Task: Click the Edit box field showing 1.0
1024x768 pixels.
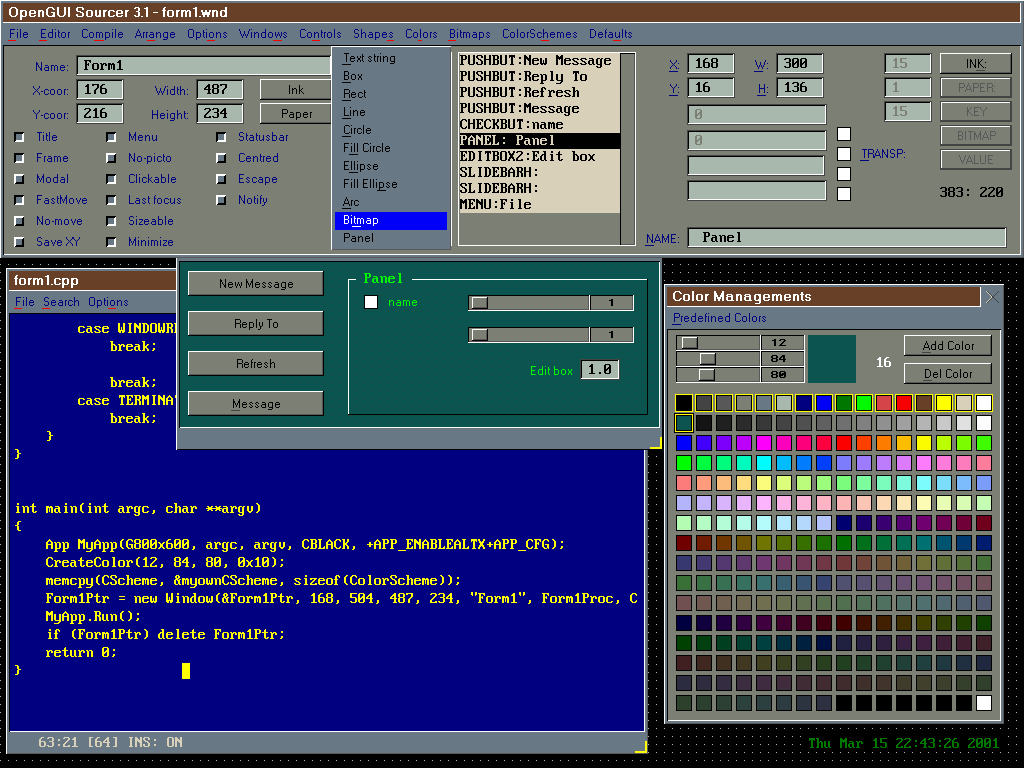Action: pos(600,370)
